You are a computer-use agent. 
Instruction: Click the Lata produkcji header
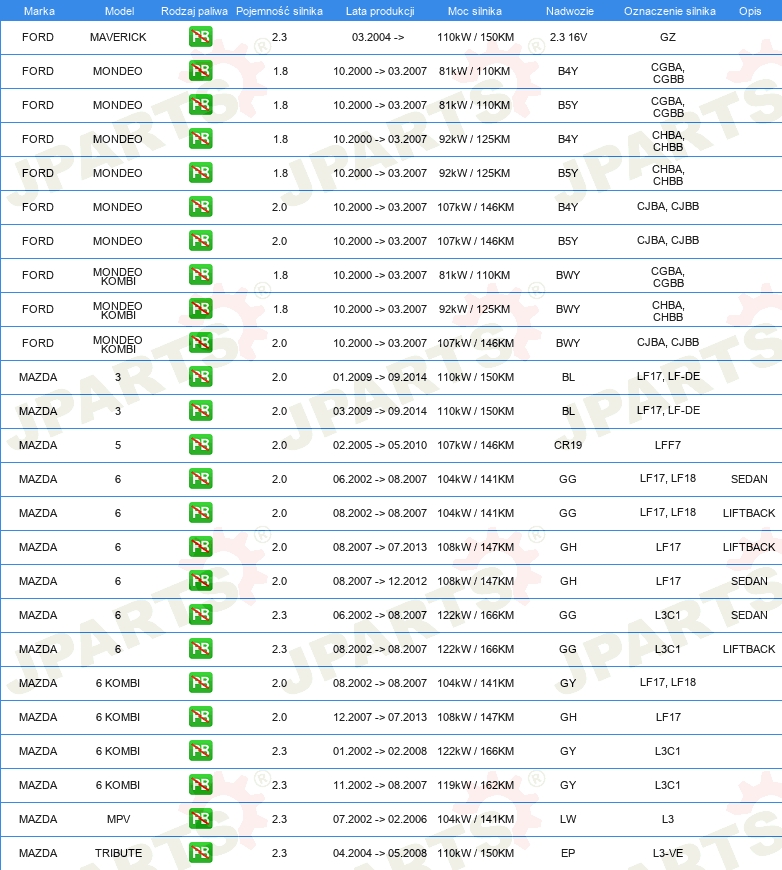pos(380,11)
